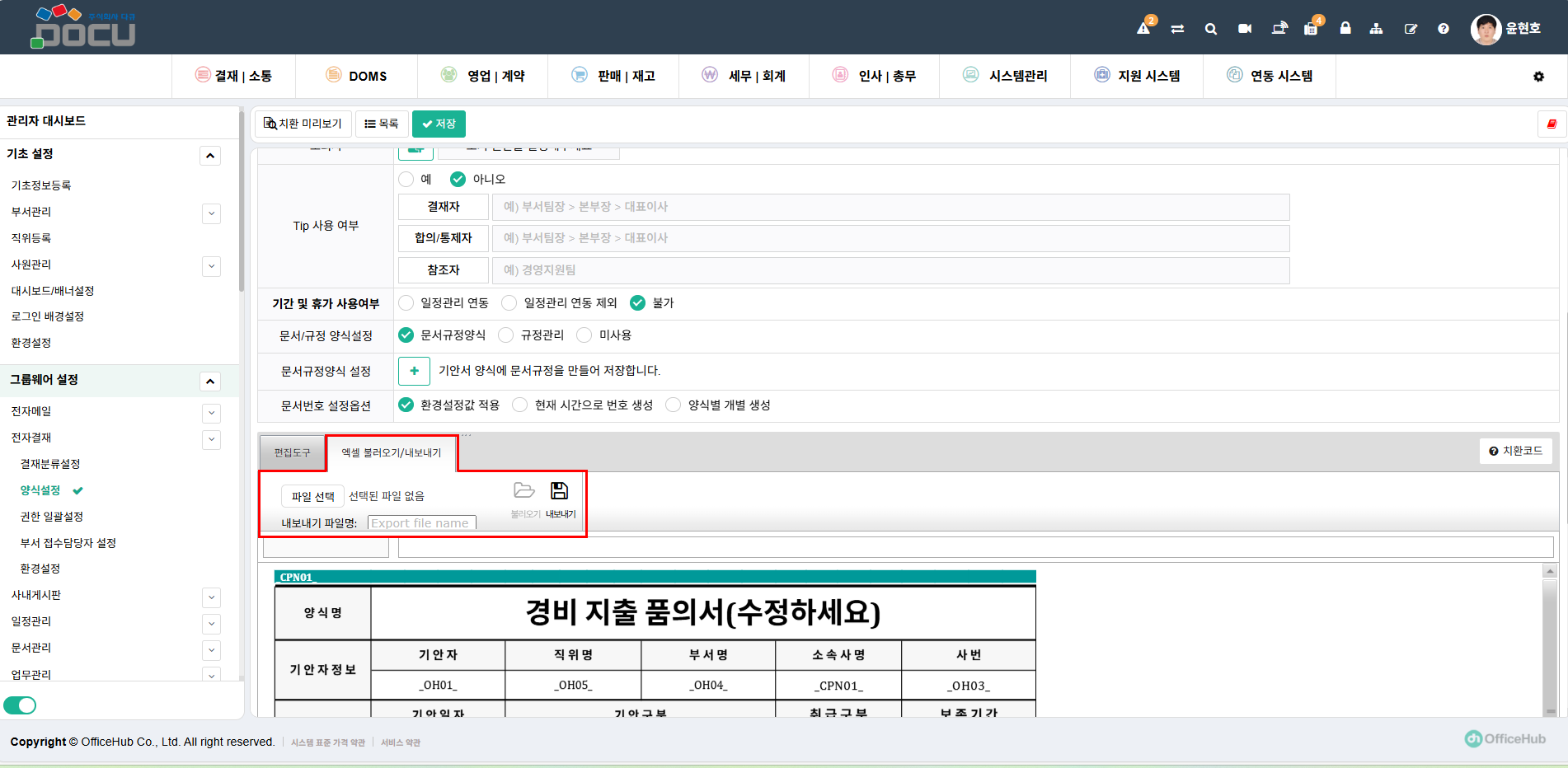The height and width of the screenshot is (768, 1568).
Task: Click the export save disk icon 내보내기
Action: [560, 491]
